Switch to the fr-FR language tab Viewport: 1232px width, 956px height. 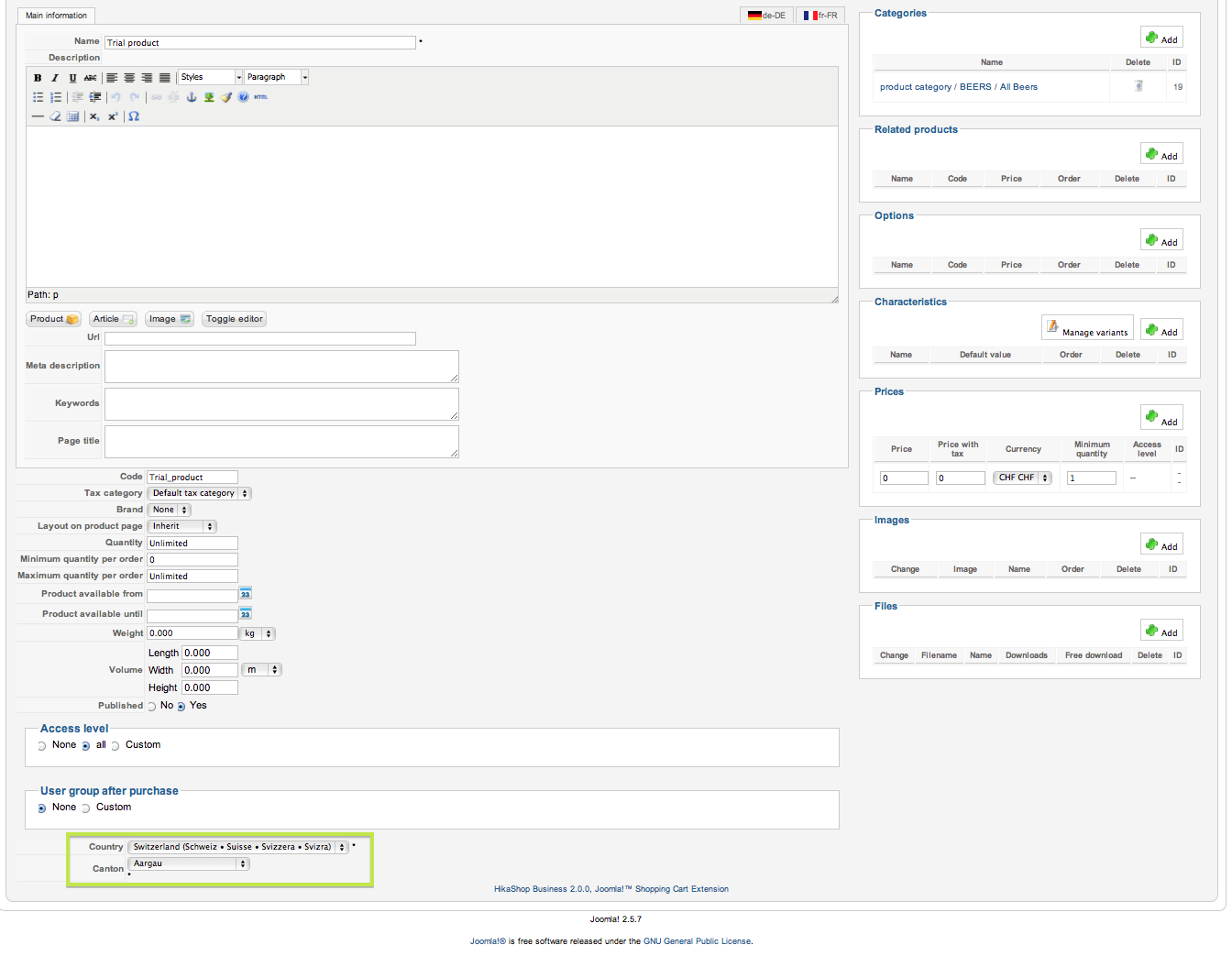820,16
